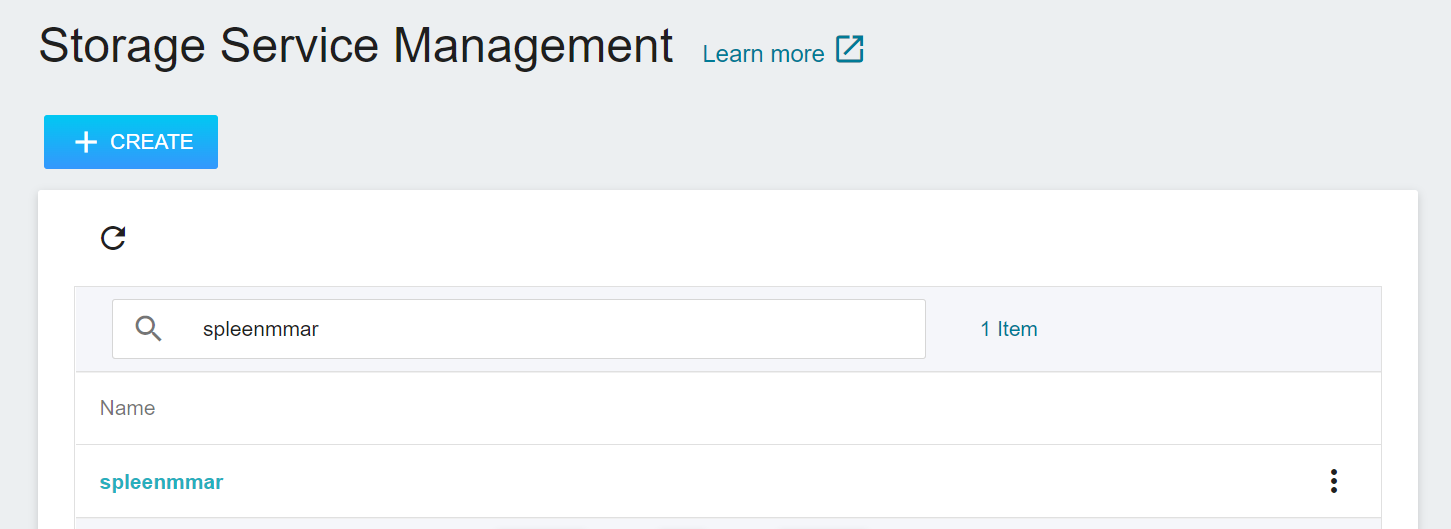Click the '1 Item' count label

1008,329
